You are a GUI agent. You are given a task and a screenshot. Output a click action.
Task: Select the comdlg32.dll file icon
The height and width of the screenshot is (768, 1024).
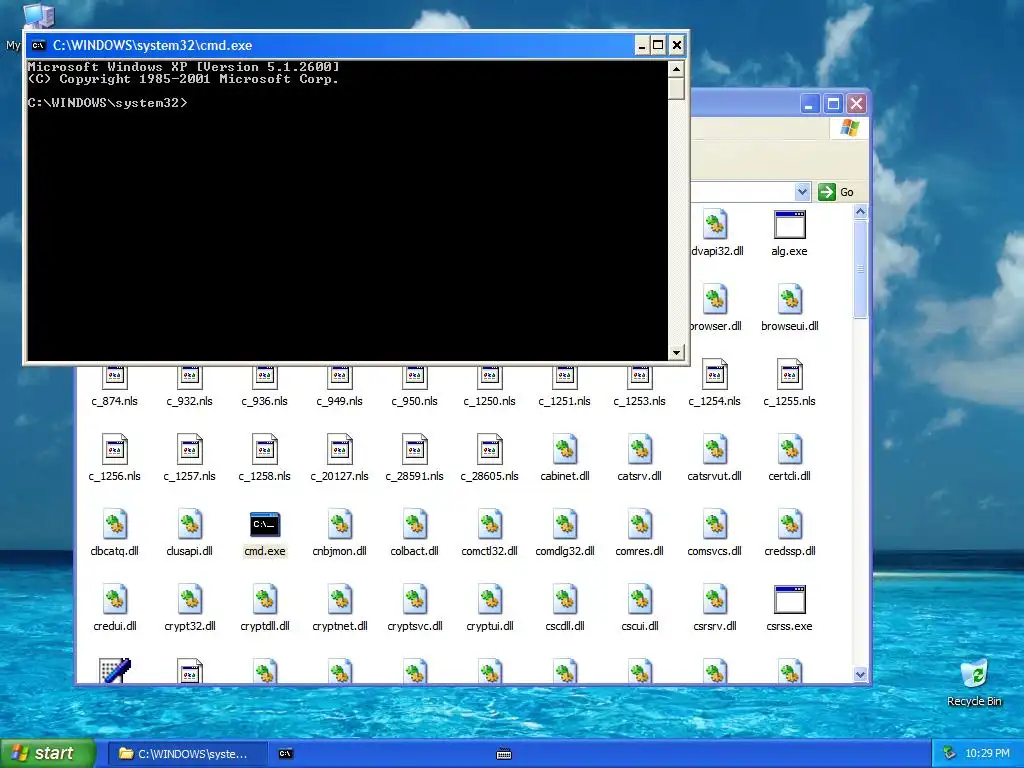click(x=565, y=524)
